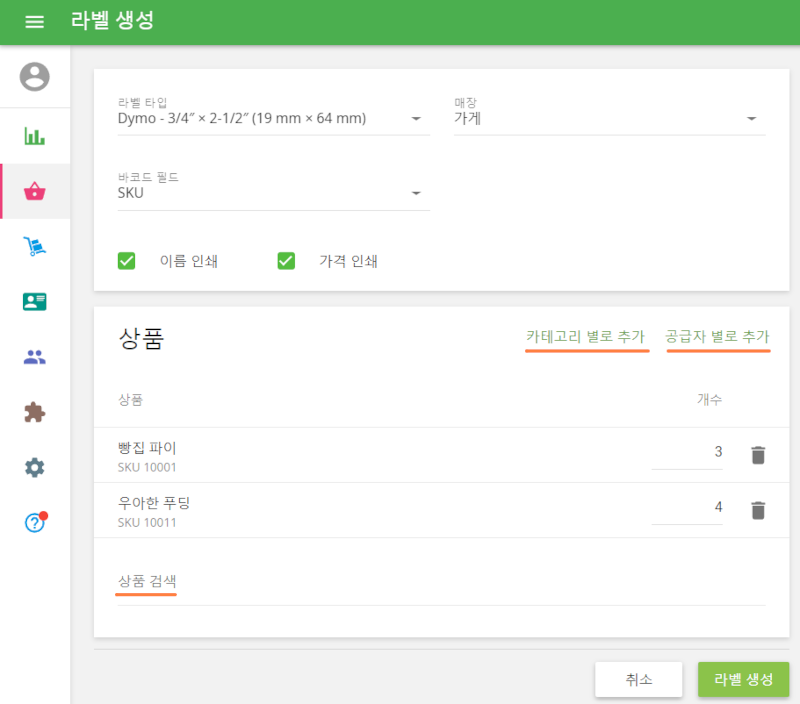Open settings using the gear icon

pos(34,467)
